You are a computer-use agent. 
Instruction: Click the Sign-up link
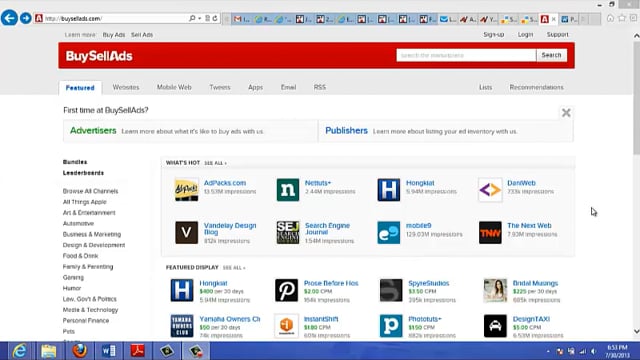493,35
